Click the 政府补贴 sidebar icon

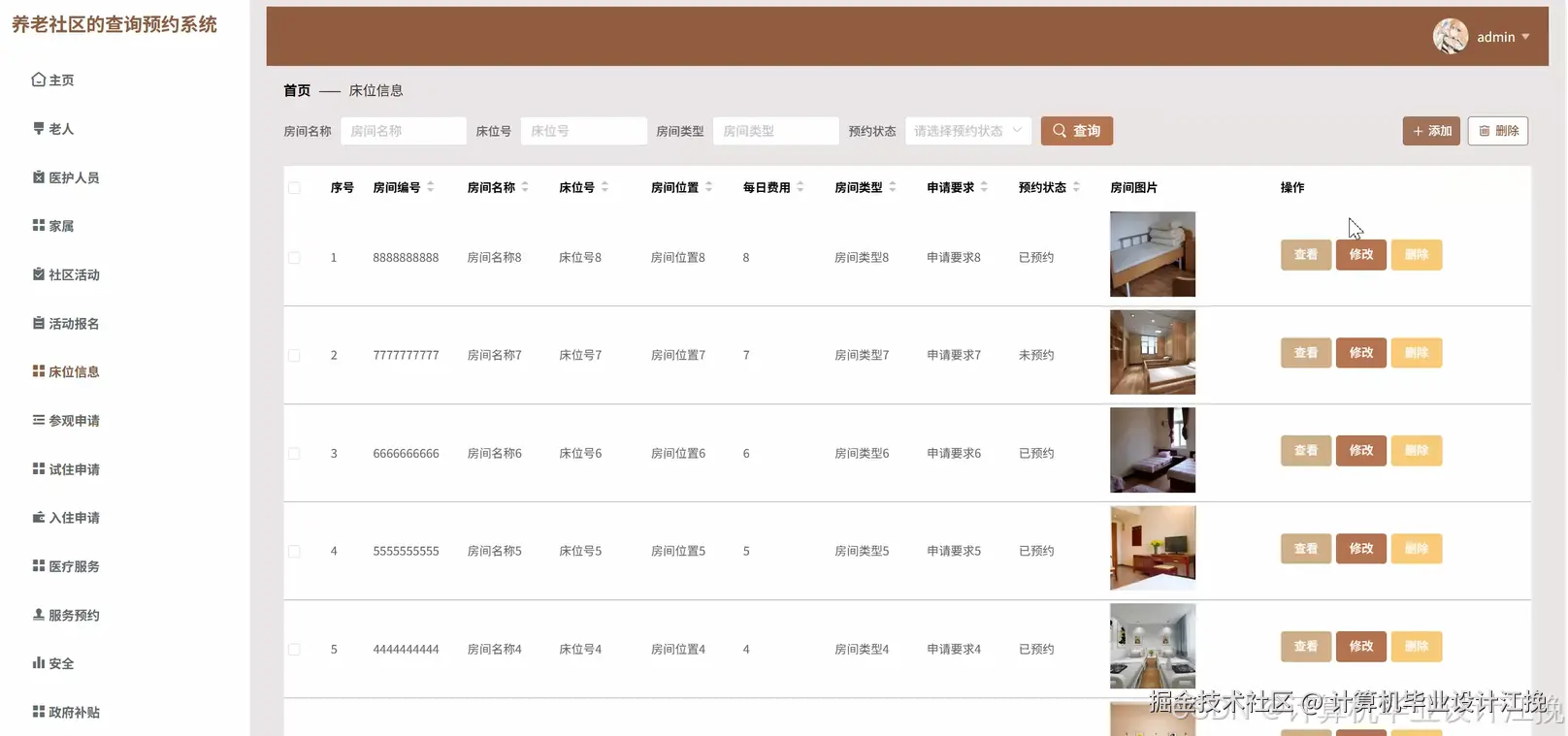coord(39,711)
